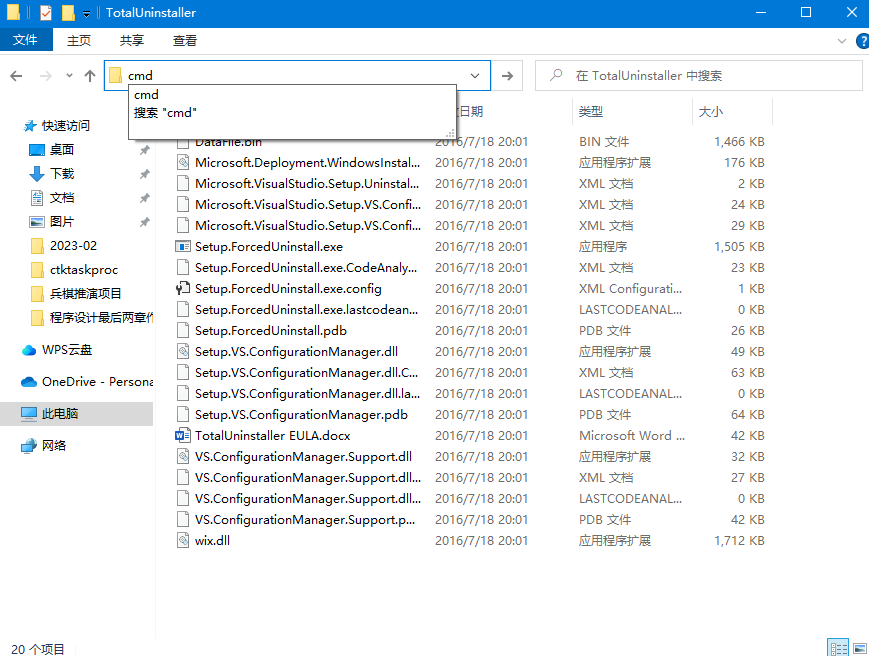869x656 pixels.
Task: Open OneDrive - Personal in sidebar
Action: click(97, 382)
